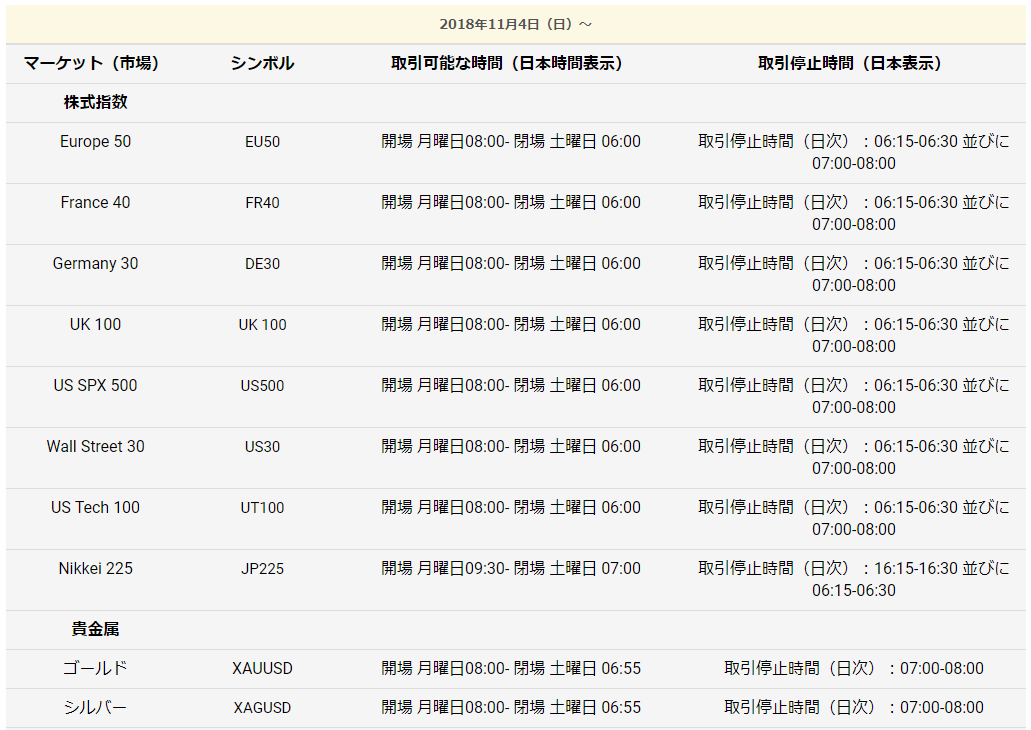1031x730 pixels.
Task: Select the Nikkei 225 market cell
Action: [x=95, y=568]
